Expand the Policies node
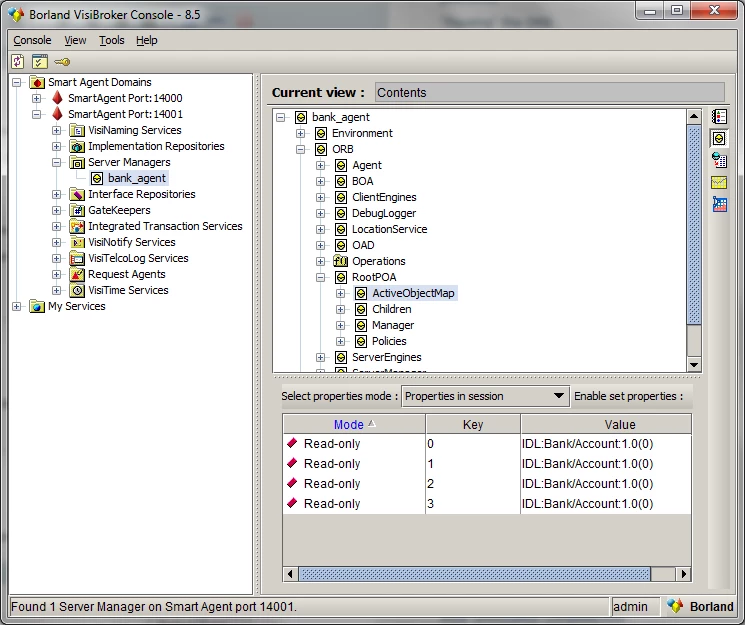745x625 pixels. click(341, 341)
